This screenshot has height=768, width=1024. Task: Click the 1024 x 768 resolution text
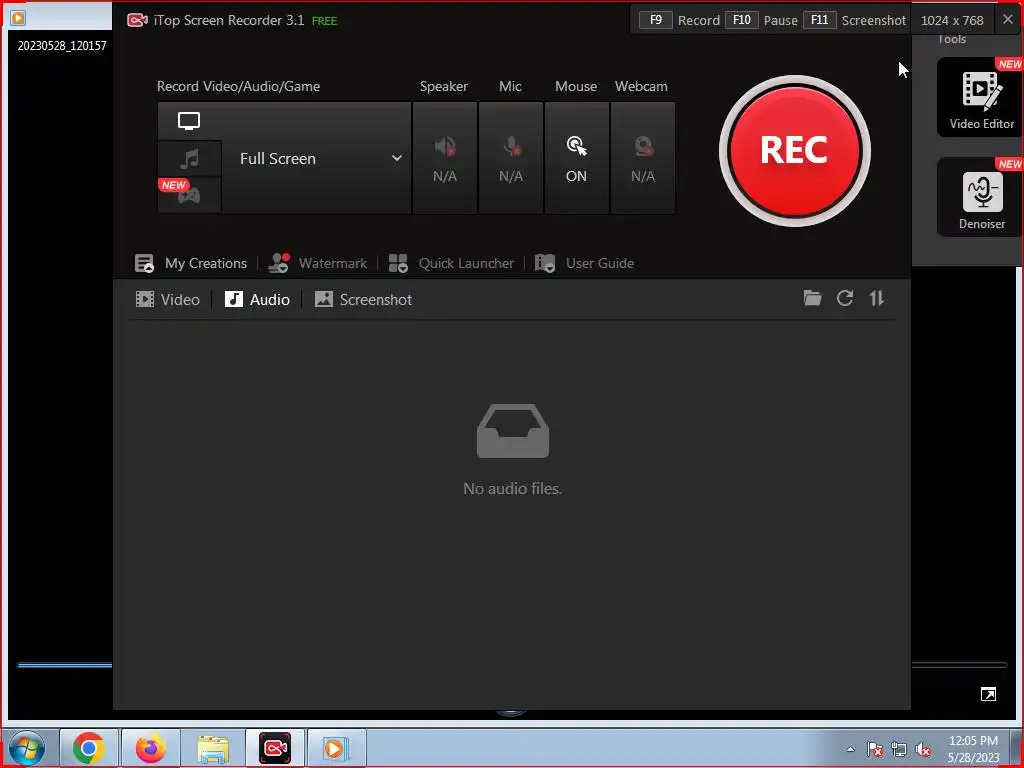[x=952, y=20]
